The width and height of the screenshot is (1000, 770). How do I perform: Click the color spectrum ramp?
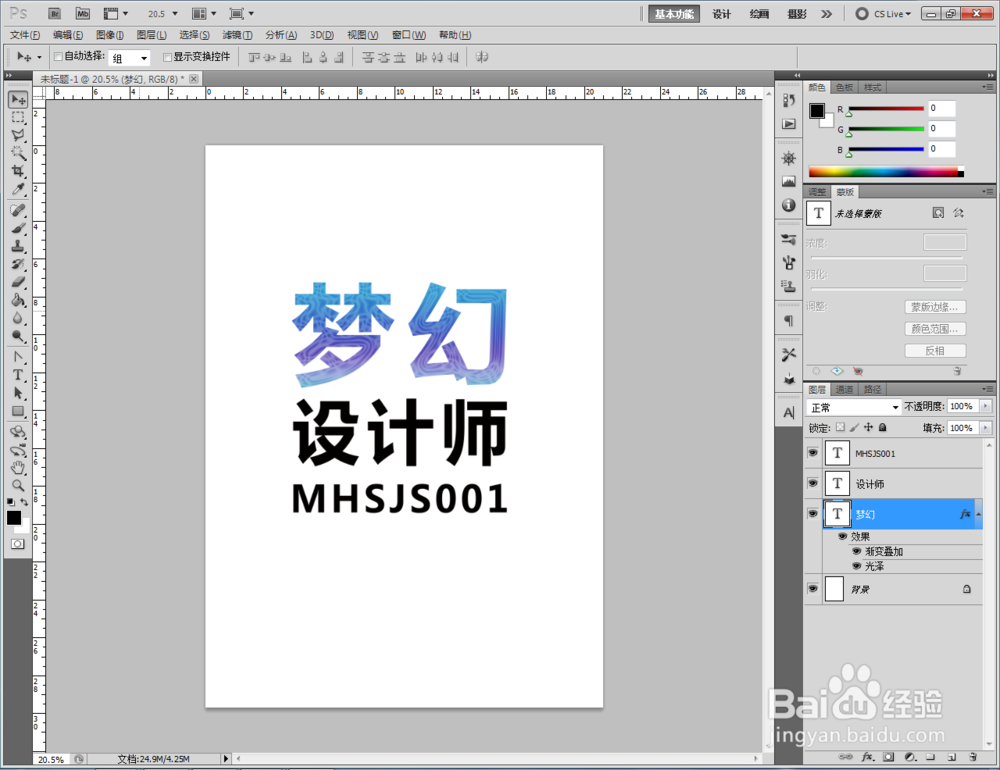pos(886,172)
